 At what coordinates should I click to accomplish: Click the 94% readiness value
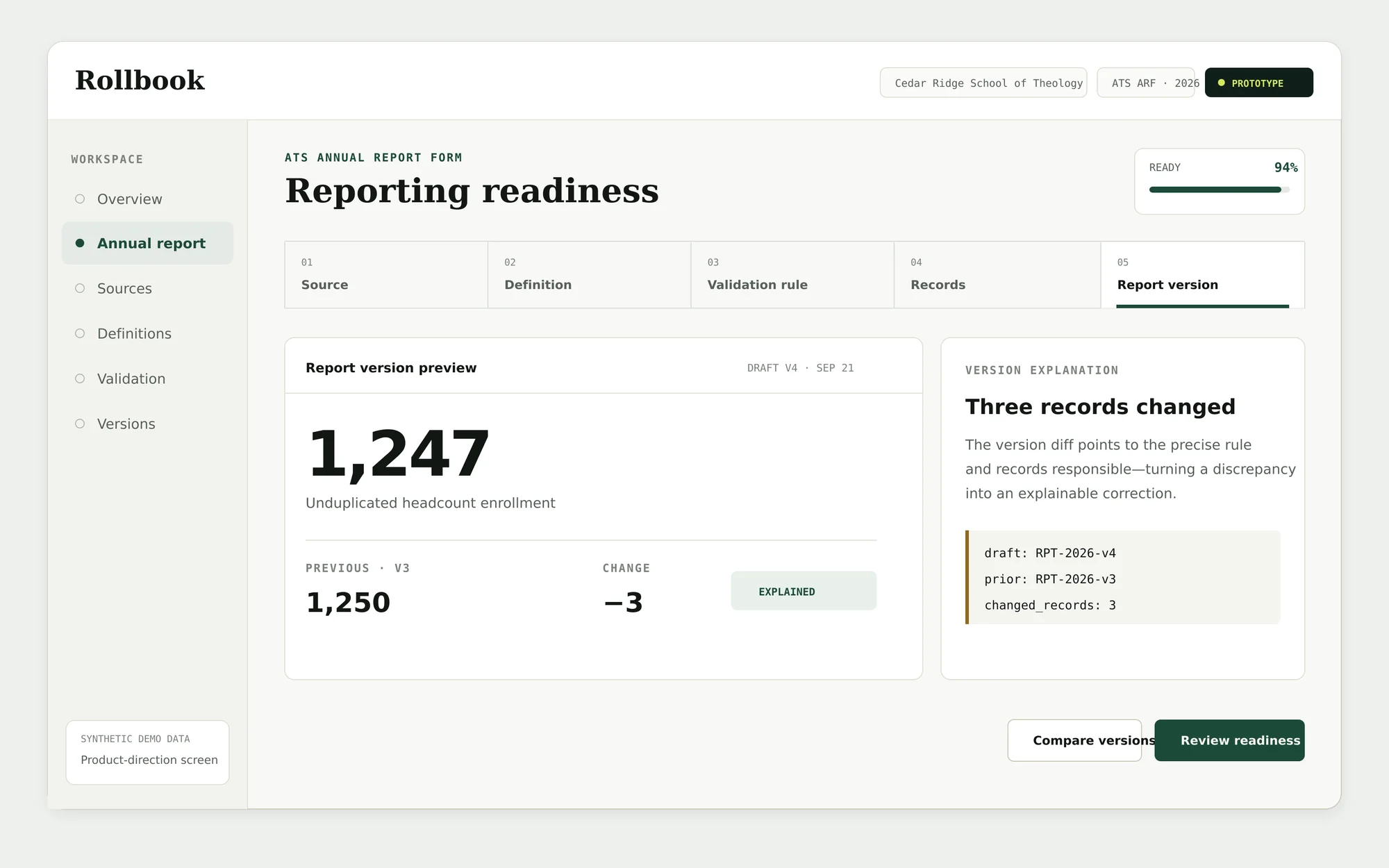point(1286,167)
